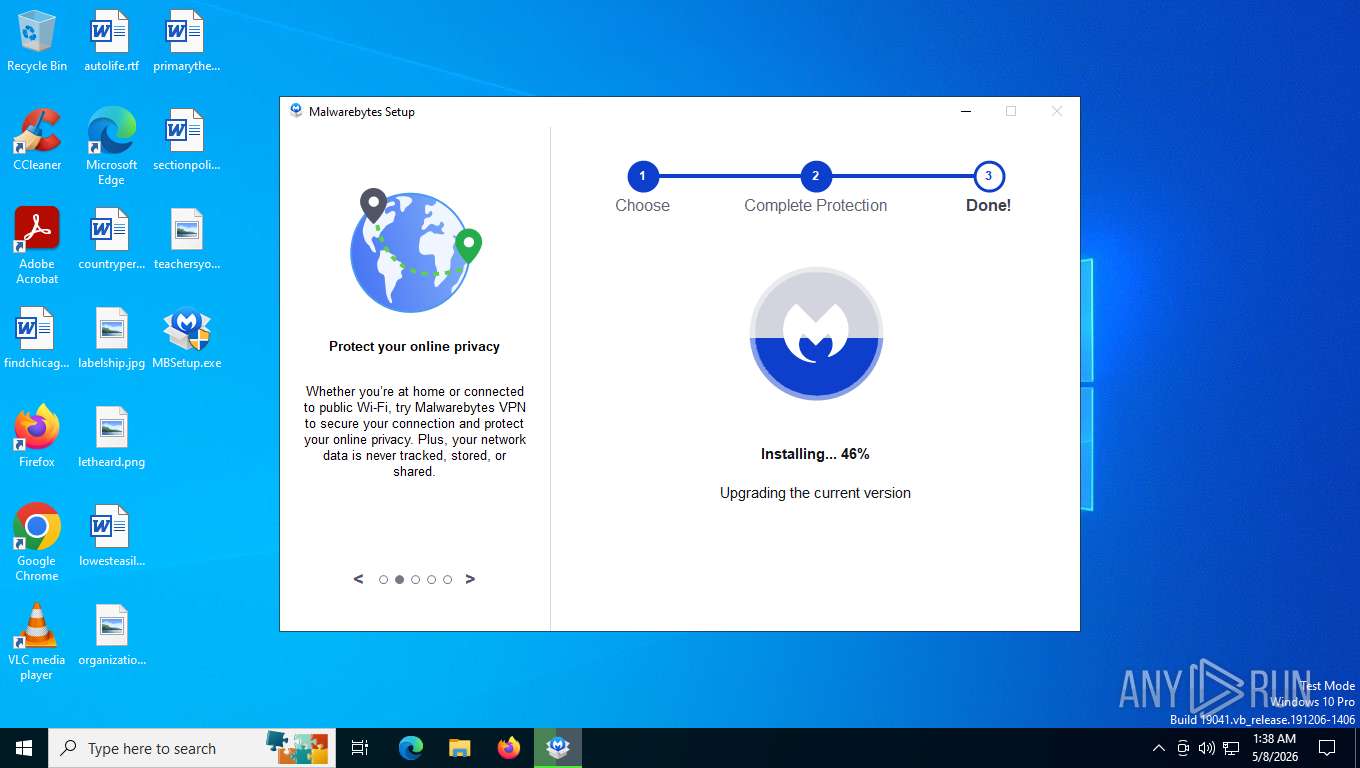Open network status tray icon

1231,748
